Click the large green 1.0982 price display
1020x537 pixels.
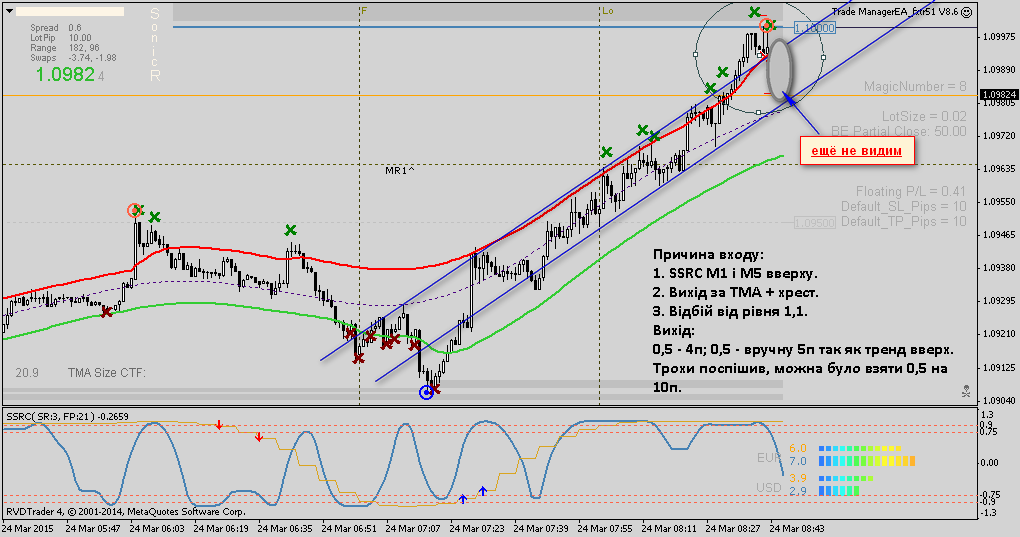[65, 74]
